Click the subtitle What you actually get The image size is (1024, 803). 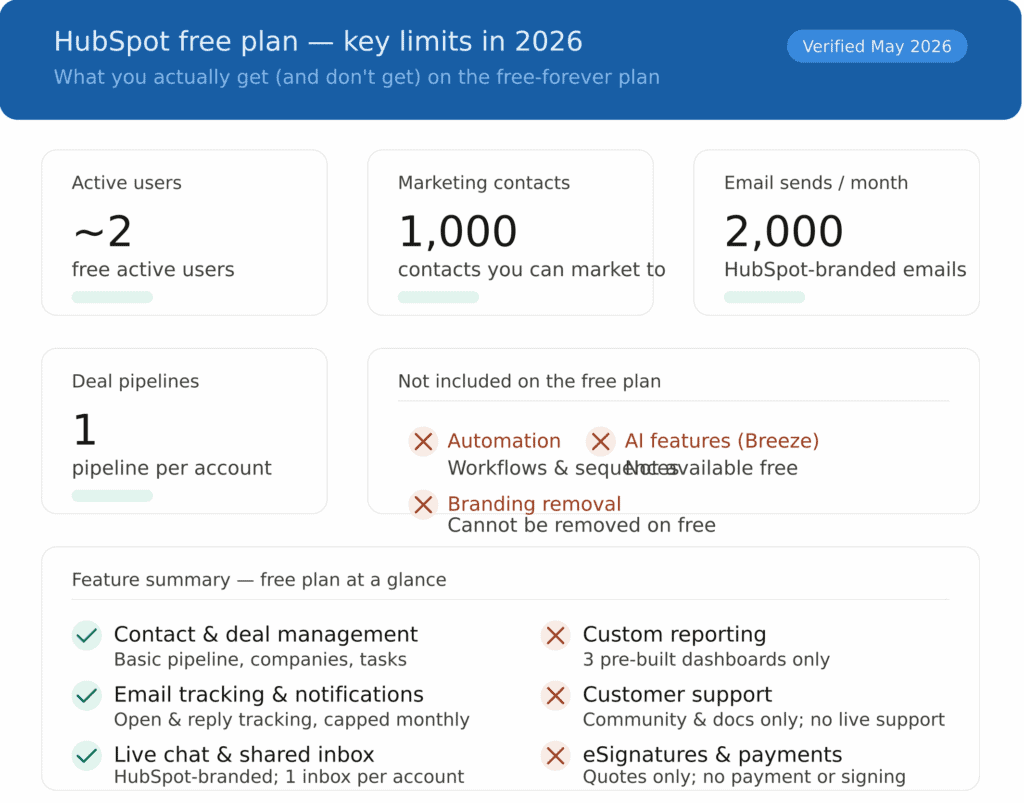357,77
